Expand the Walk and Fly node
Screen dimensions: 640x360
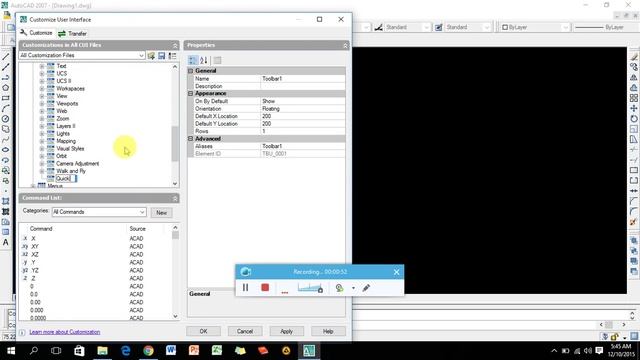42,171
